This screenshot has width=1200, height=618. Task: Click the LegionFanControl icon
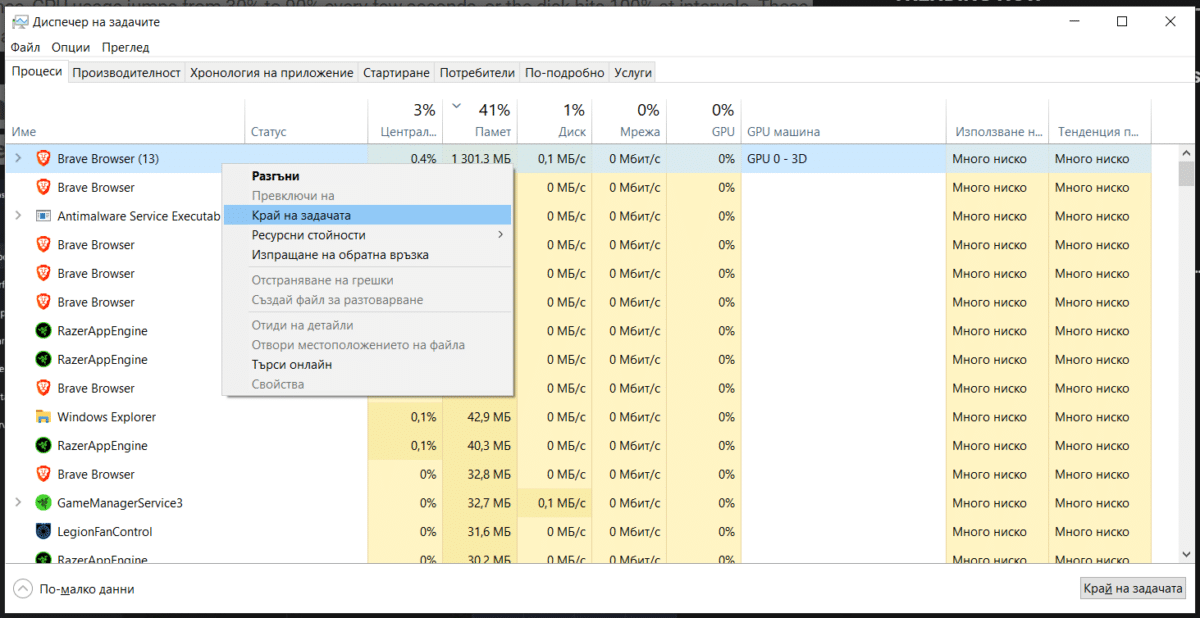(43, 532)
